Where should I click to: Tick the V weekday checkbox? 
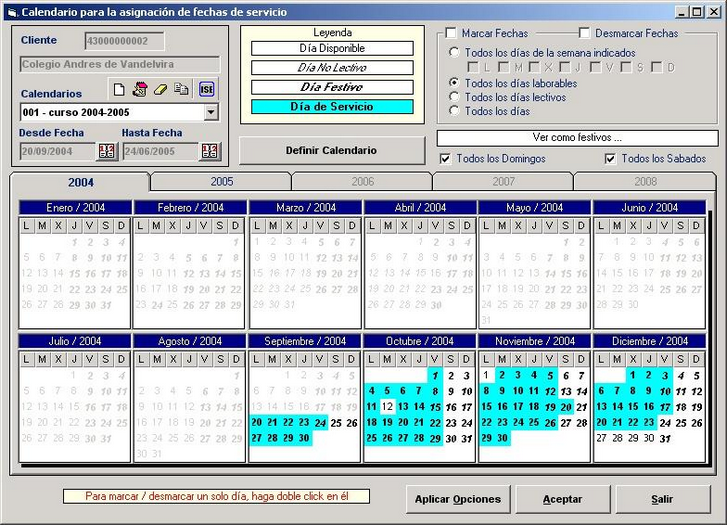pos(595,67)
